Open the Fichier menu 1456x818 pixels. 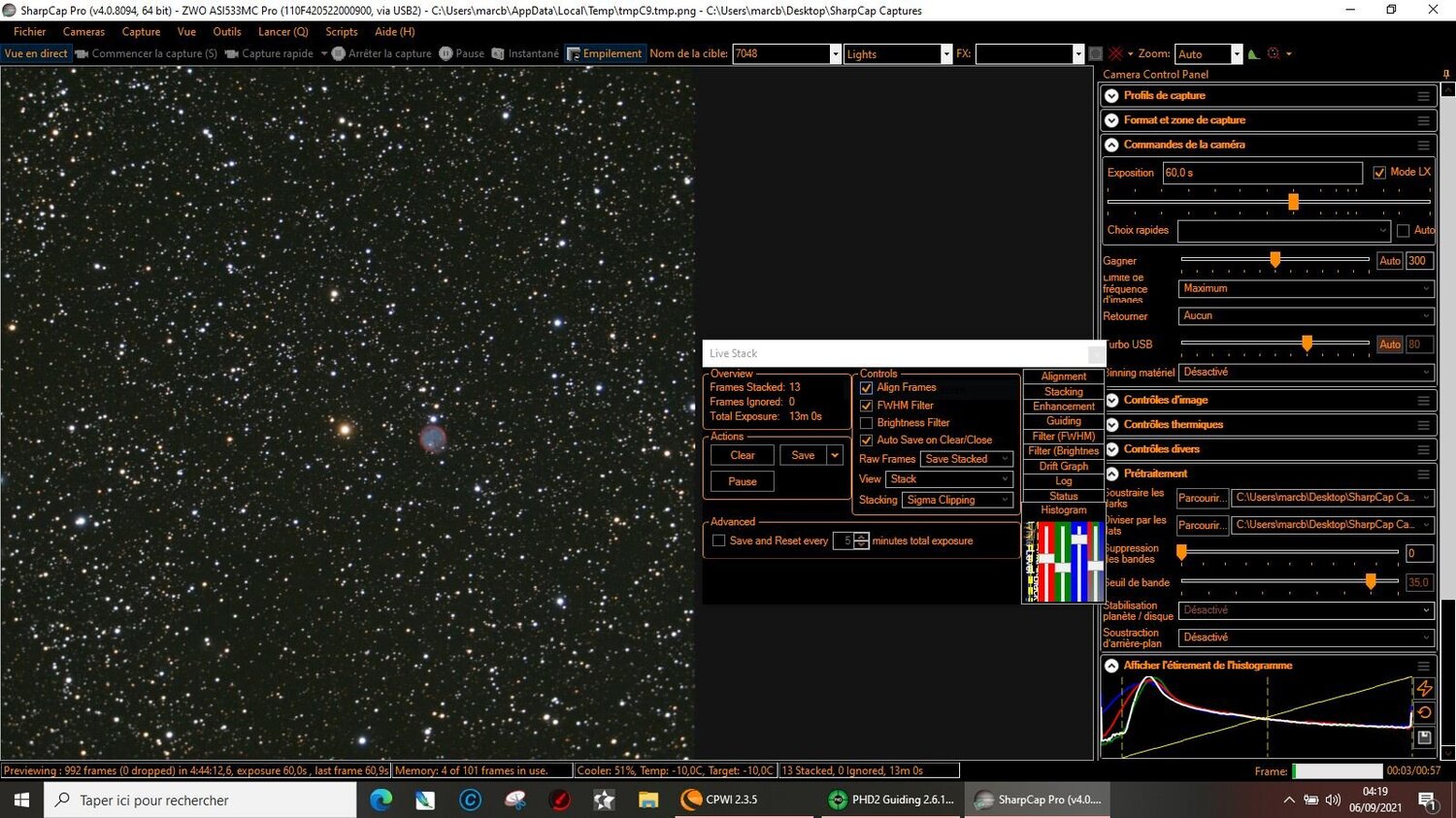tap(30, 32)
